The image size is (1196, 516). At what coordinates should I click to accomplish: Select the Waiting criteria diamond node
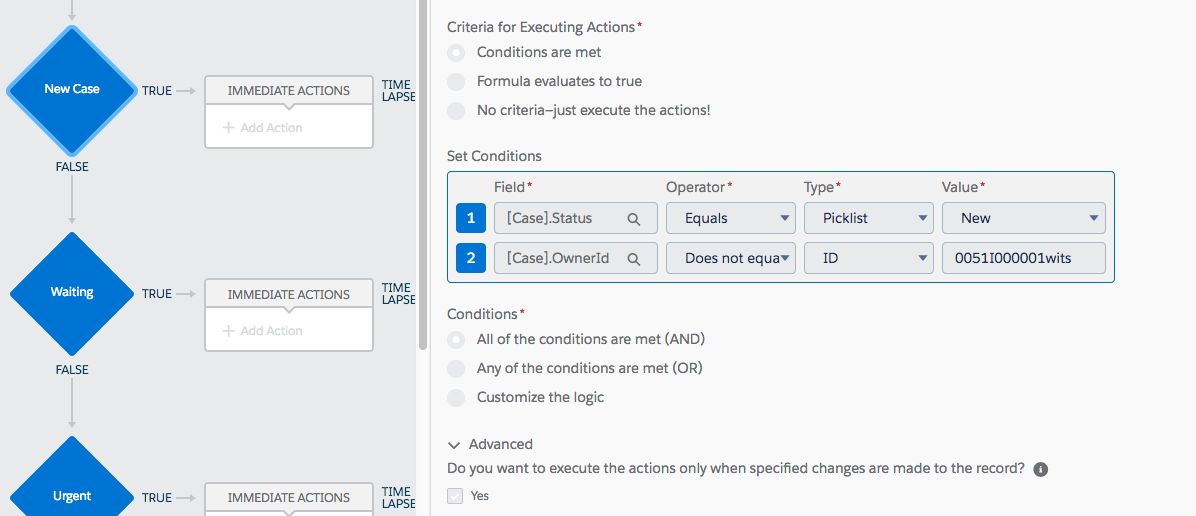(72, 293)
